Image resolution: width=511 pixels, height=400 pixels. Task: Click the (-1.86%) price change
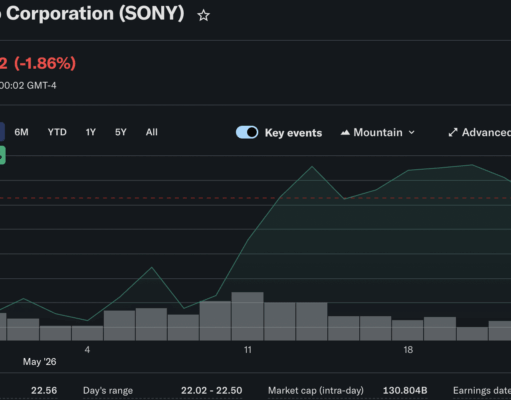click(x=45, y=63)
